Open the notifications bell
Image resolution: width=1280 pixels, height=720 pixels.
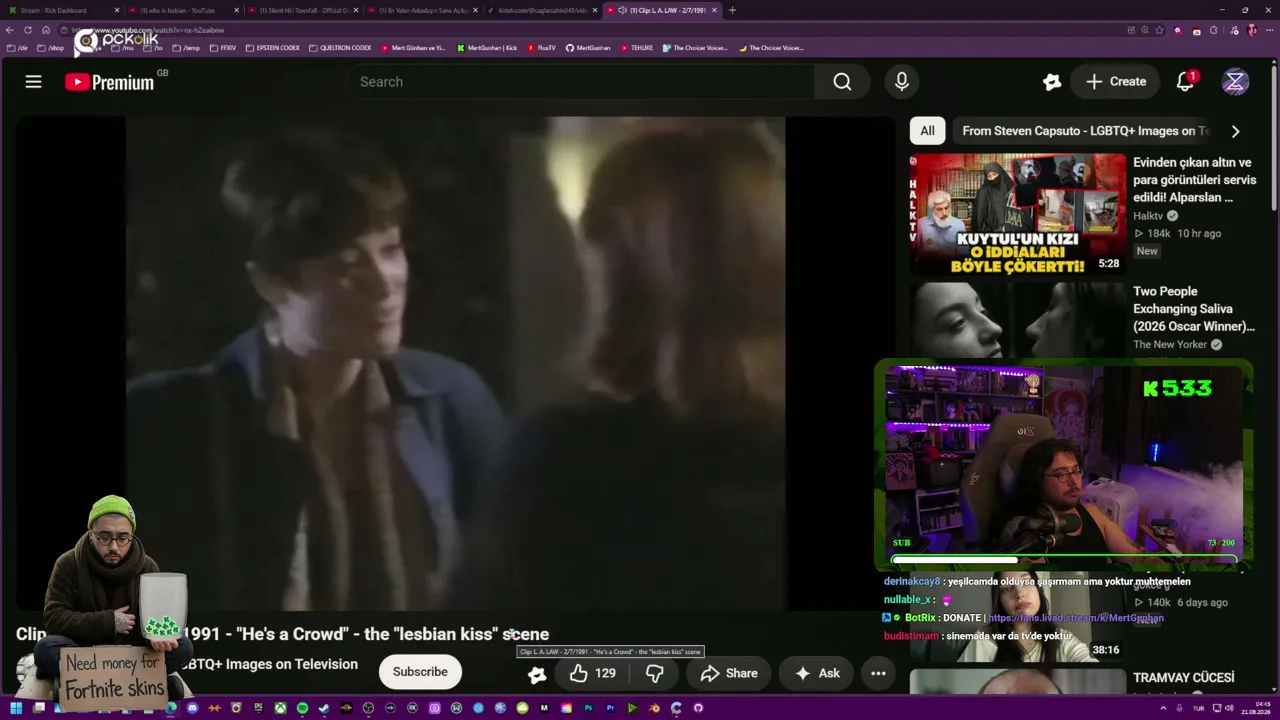coord(1185,82)
